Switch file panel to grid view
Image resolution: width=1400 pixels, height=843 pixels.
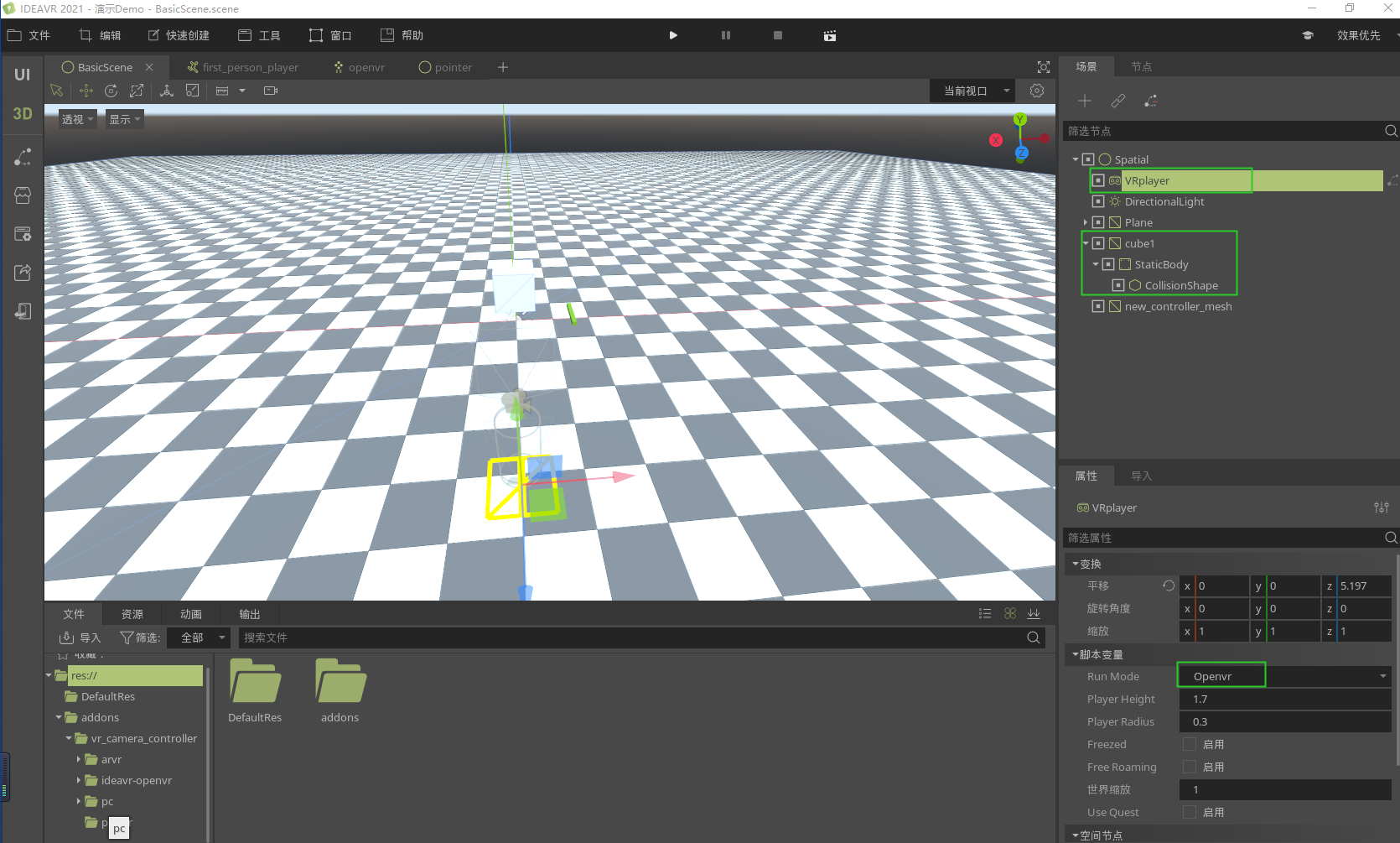[x=1010, y=614]
